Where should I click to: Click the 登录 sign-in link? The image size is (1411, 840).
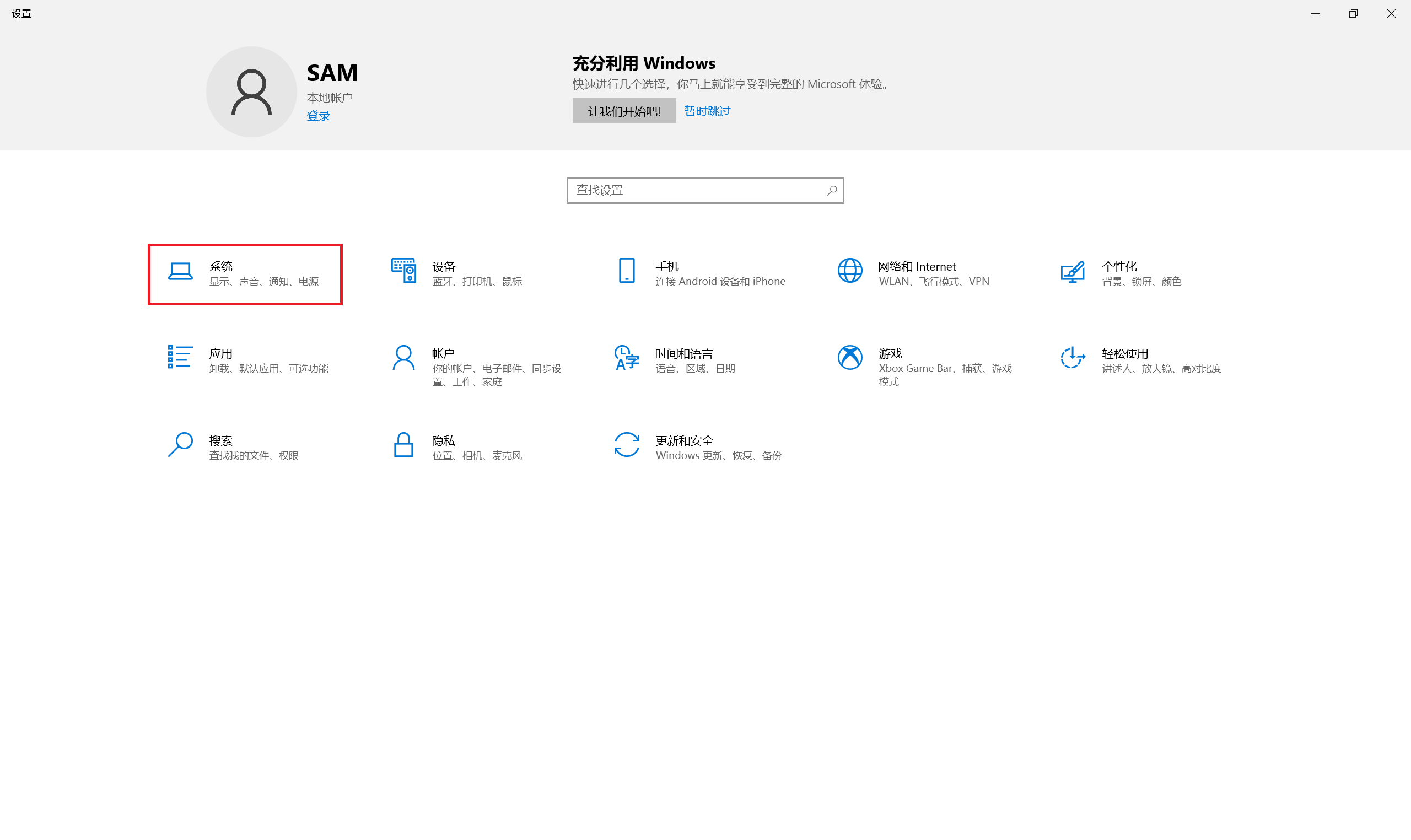[318, 116]
